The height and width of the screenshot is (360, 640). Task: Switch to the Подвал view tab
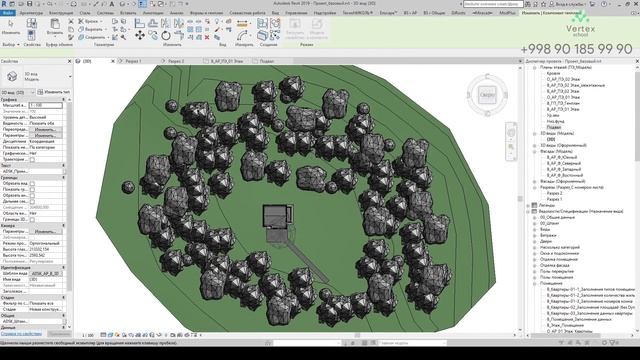tap(267, 61)
